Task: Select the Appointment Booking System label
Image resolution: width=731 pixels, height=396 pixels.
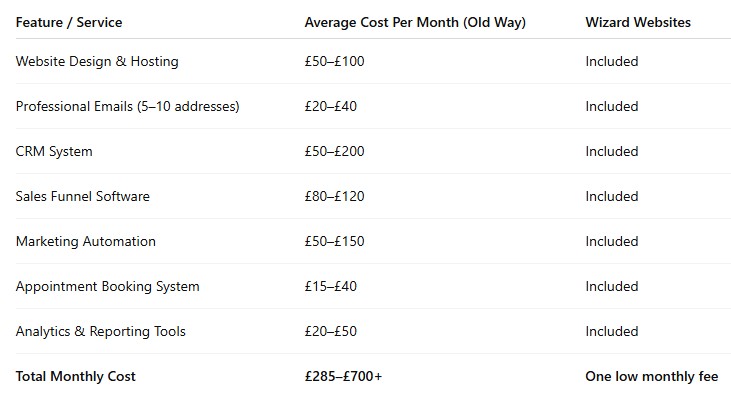Action: (108, 286)
